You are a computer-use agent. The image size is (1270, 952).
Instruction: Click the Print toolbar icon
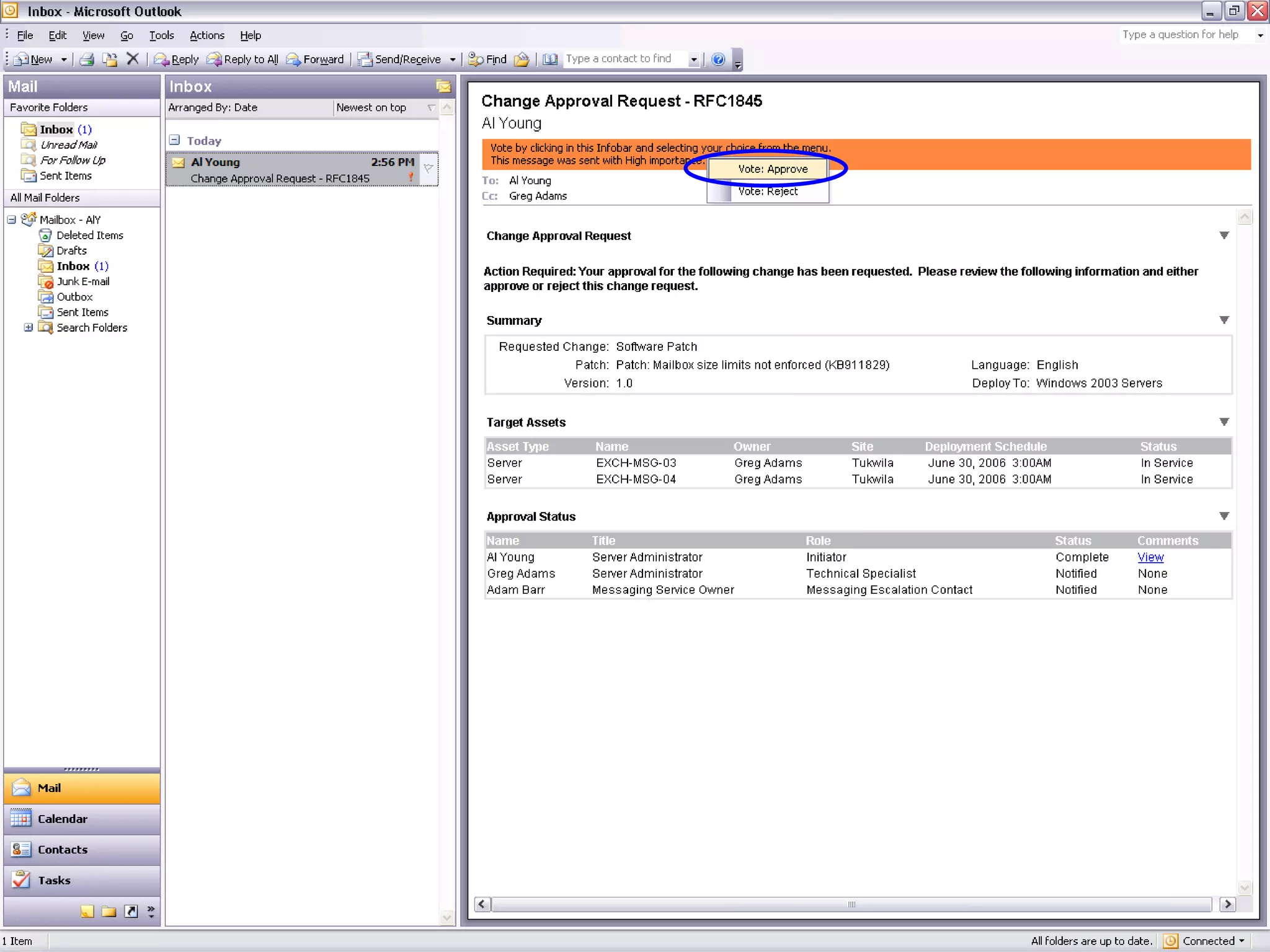(x=87, y=59)
